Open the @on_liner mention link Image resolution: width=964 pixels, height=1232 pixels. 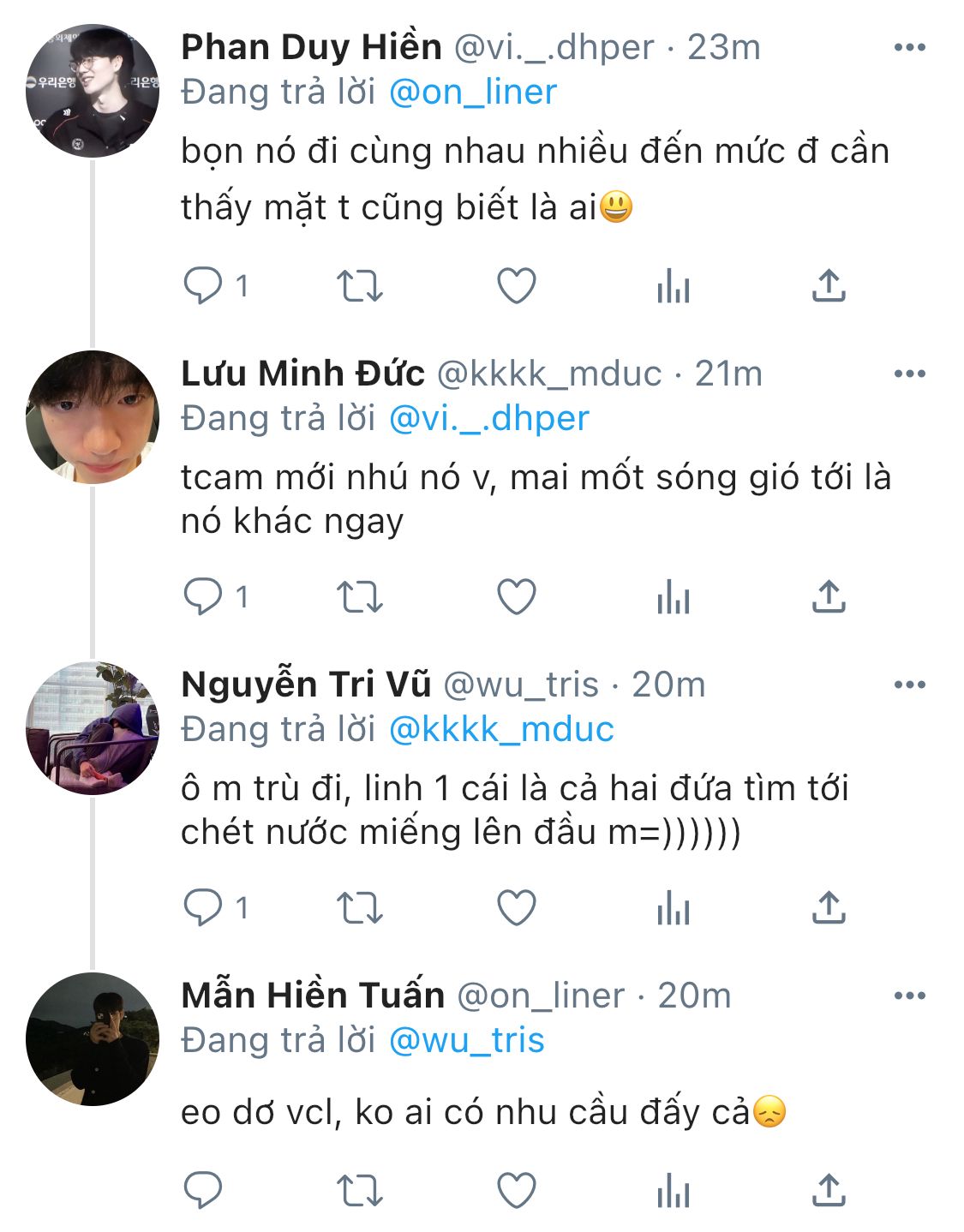[473, 93]
